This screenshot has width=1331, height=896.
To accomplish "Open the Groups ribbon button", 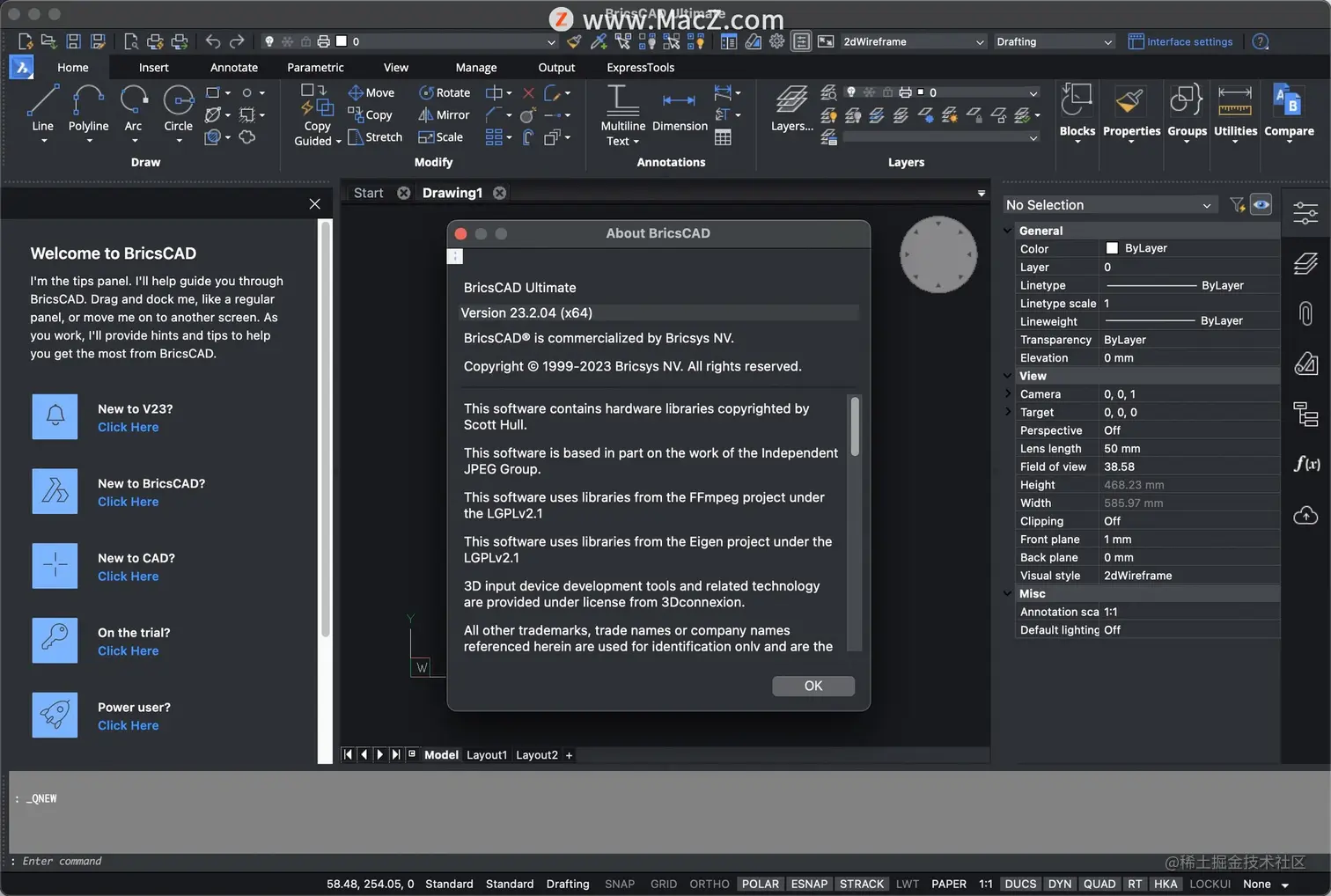I will [1187, 112].
